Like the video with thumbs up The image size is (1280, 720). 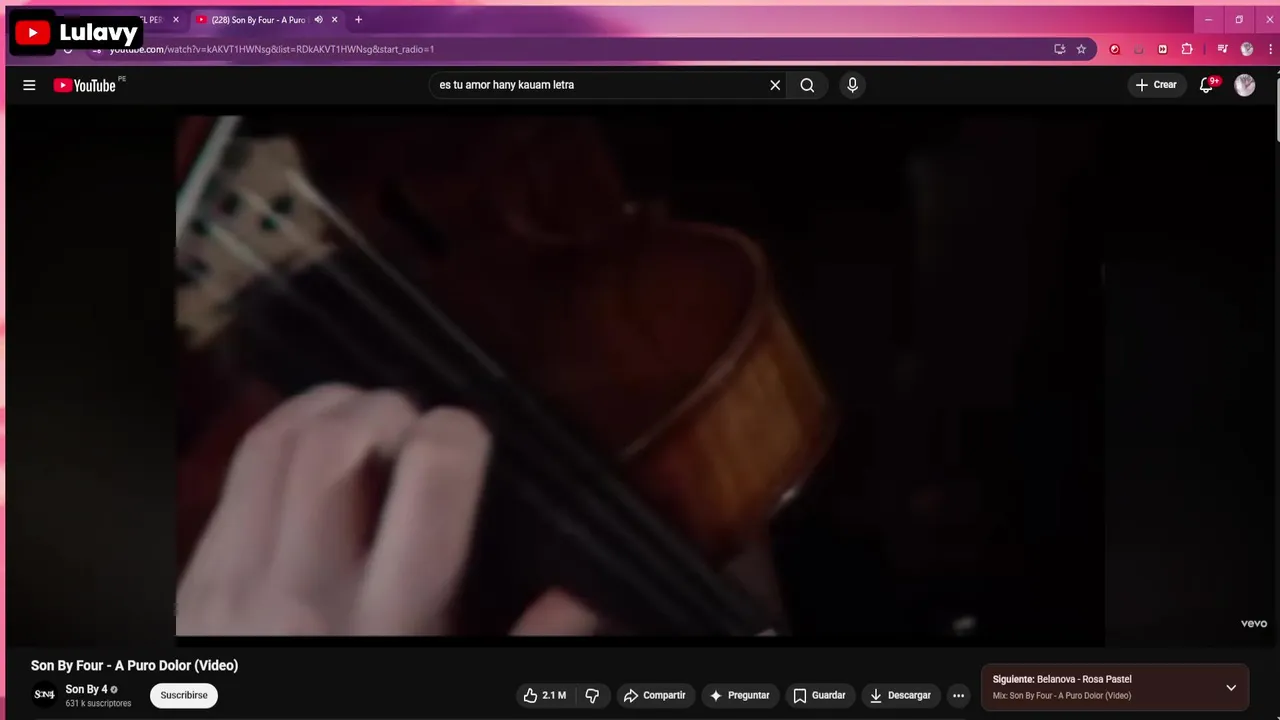tap(544, 695)
